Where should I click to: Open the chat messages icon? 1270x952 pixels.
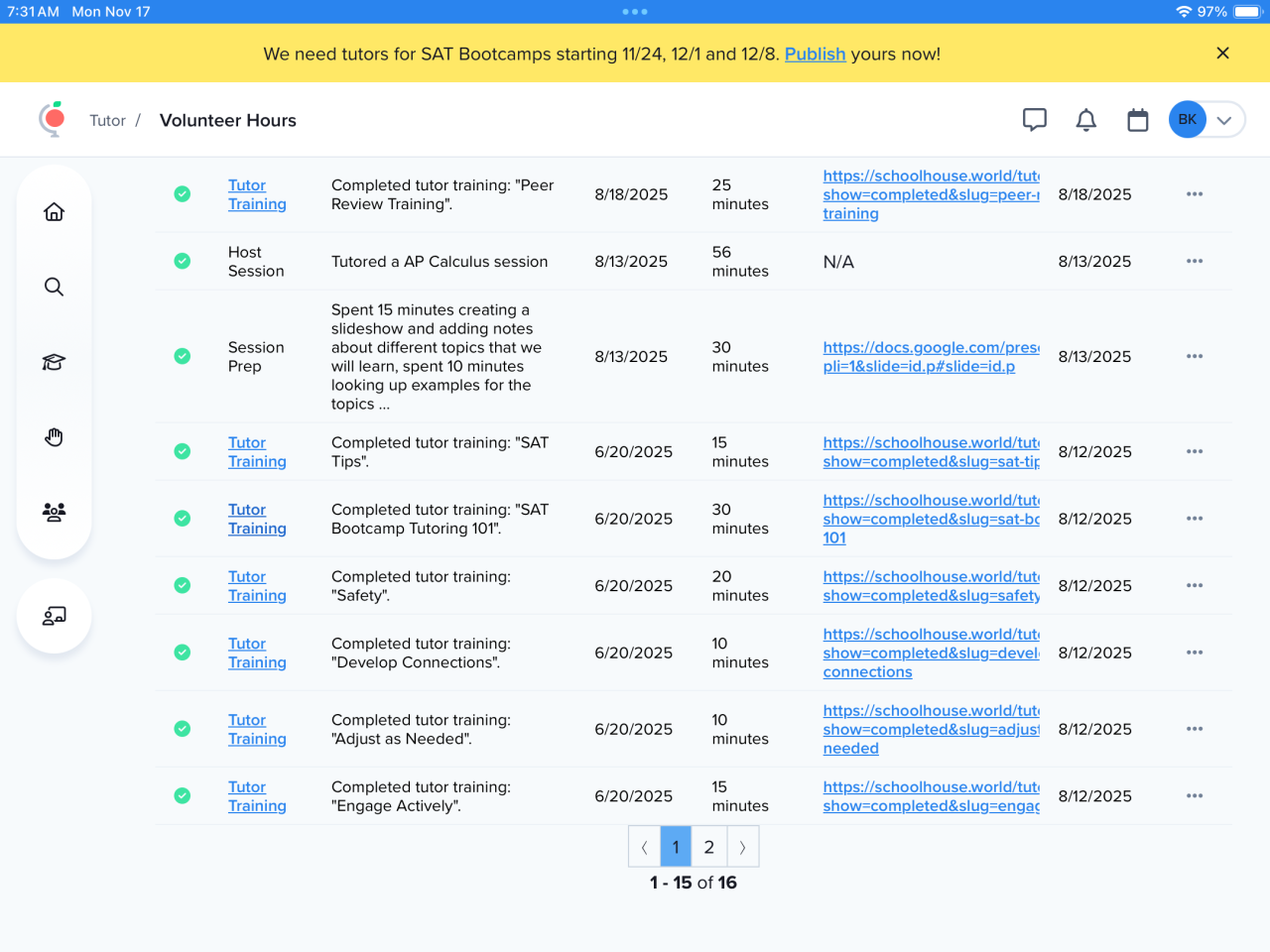click(x=1035, y=120)
